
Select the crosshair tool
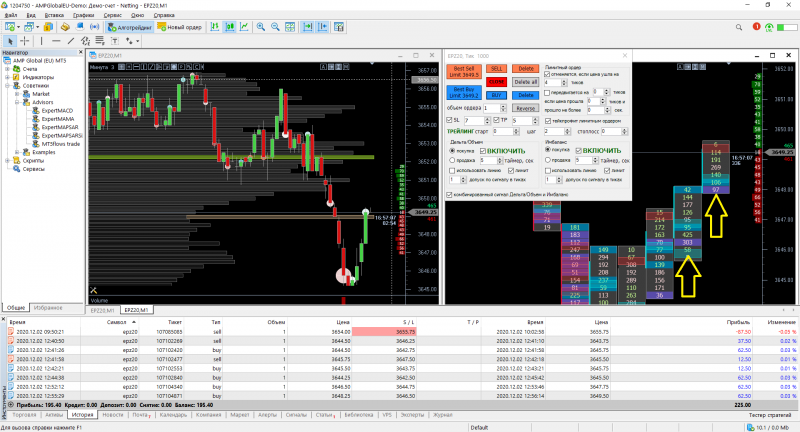click(x=24, y=41)
